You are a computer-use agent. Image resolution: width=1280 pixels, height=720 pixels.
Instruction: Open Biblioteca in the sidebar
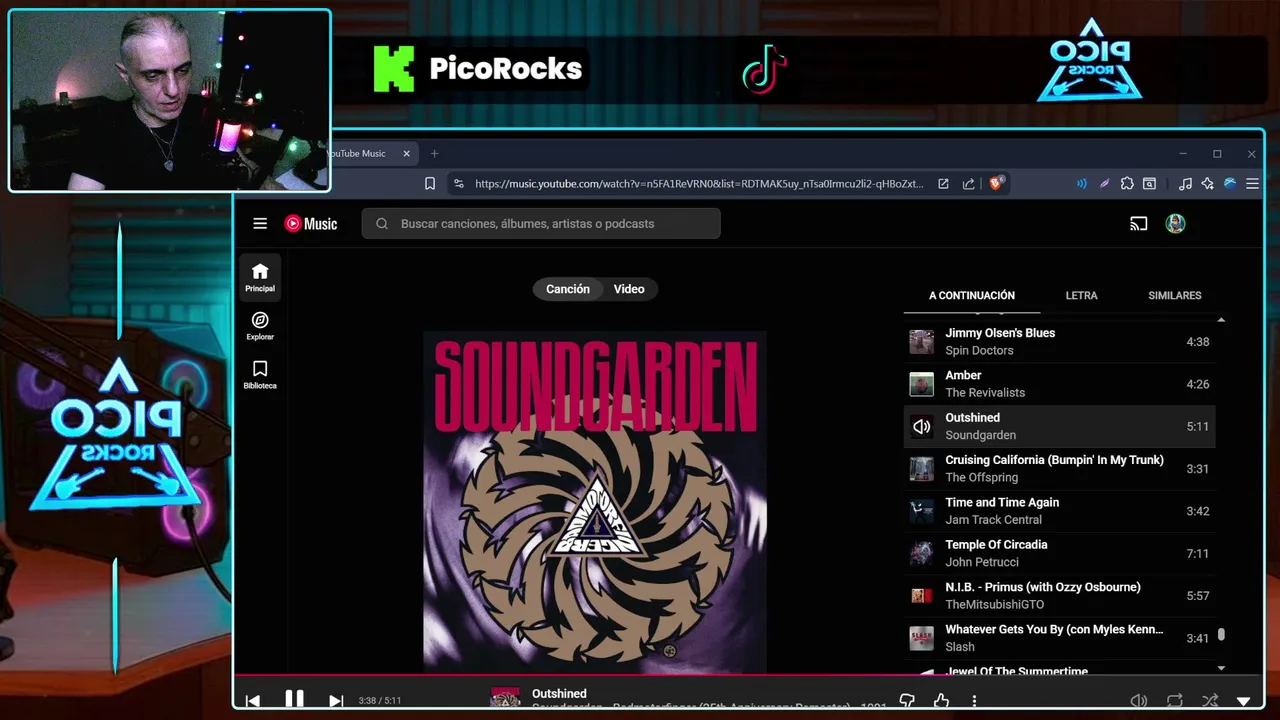click(260, 374)
